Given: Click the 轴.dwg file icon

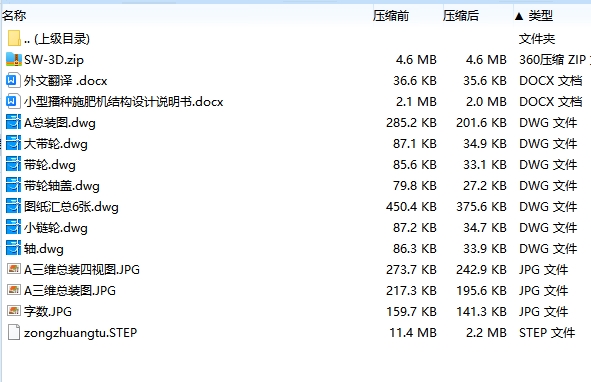Looking at the screenshot, I should (x=14, y=249).
